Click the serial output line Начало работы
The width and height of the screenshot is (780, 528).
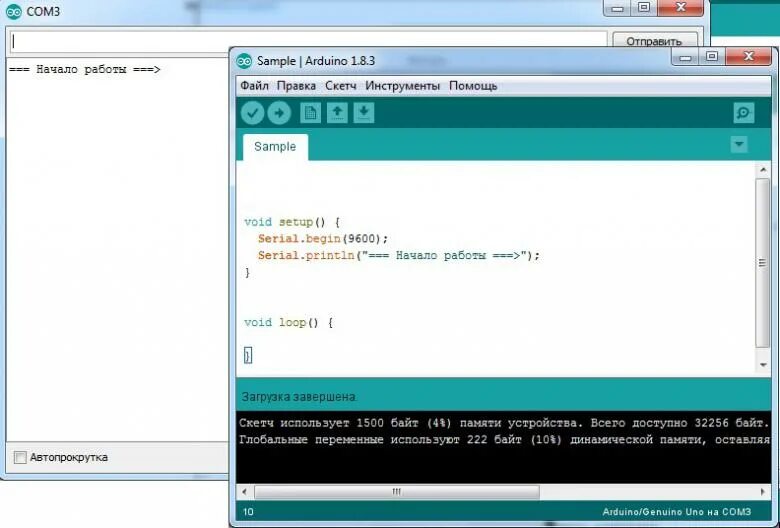pyautogui.click(x=85, y=69)
